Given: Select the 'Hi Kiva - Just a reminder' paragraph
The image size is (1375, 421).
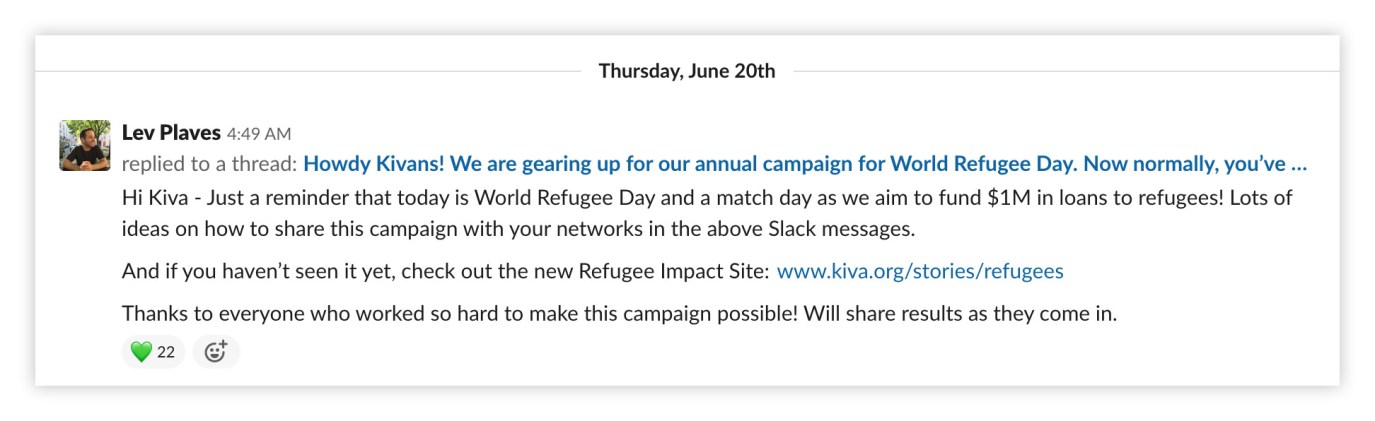Looking at the screenshot, I should coord(707,213).
